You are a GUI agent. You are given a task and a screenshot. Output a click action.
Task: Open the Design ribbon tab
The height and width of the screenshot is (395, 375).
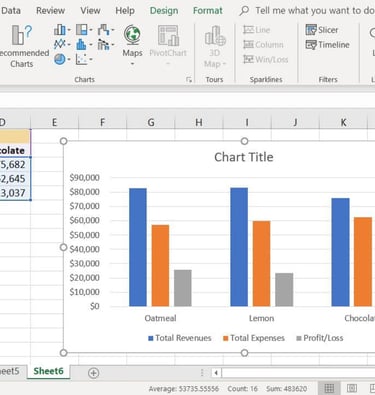[x=164, y=11]
